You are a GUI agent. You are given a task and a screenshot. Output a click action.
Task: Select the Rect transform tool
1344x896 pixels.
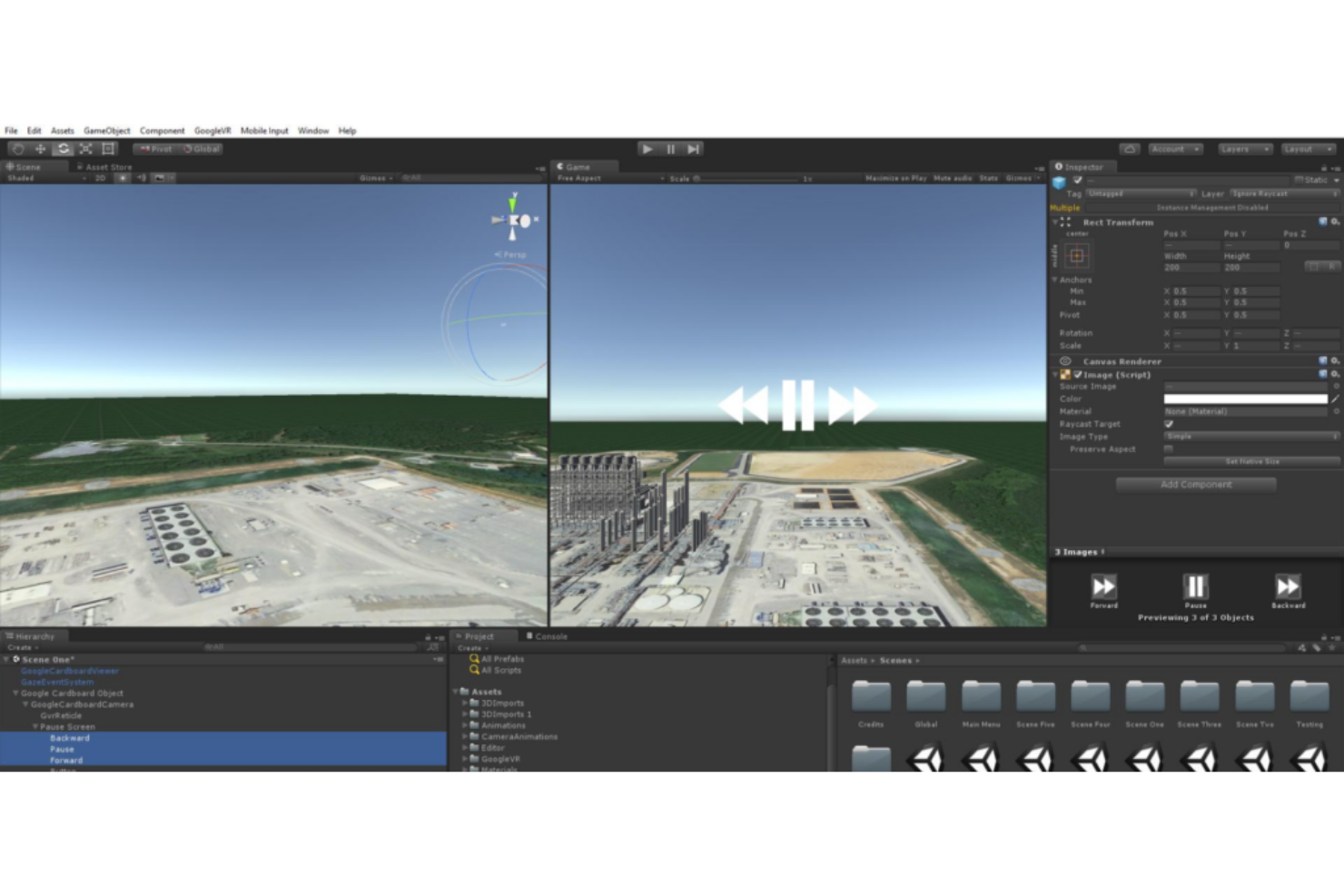click(x=107, y=149)
